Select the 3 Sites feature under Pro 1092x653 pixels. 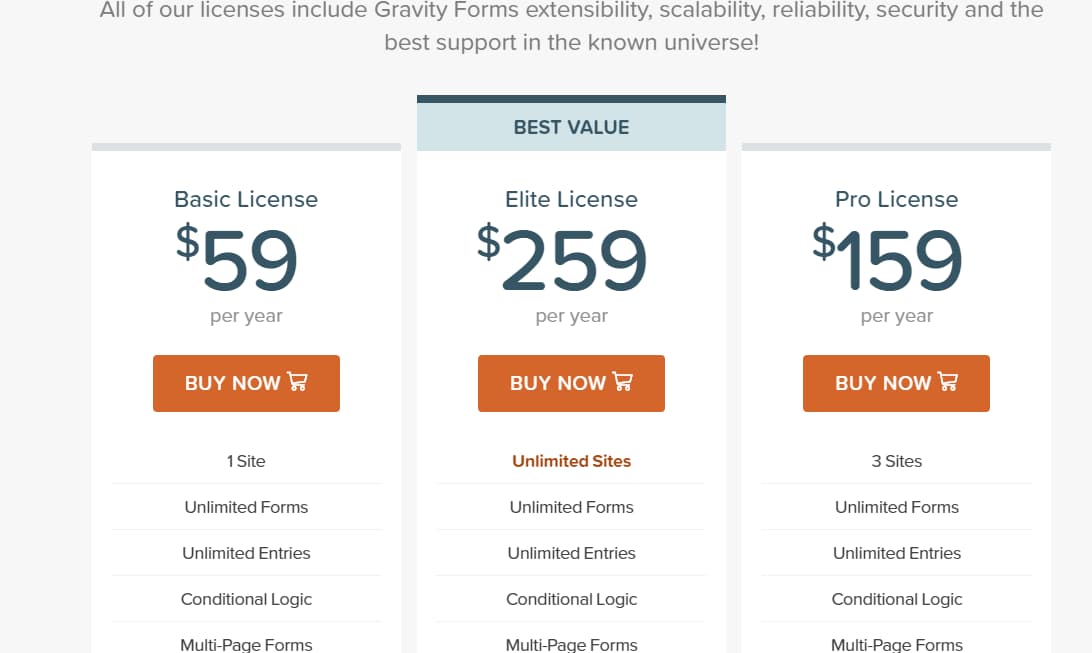click(x=896, y=461)
